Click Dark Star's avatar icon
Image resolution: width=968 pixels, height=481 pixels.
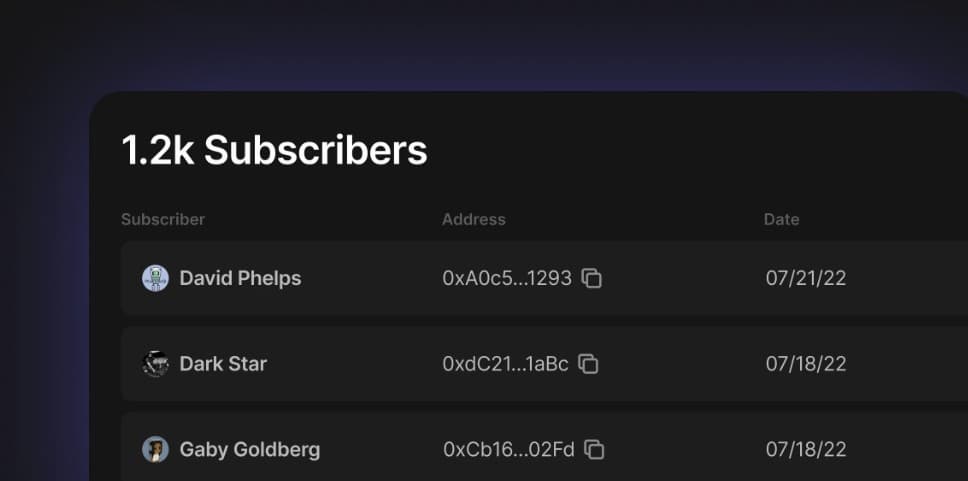[155, 364]
